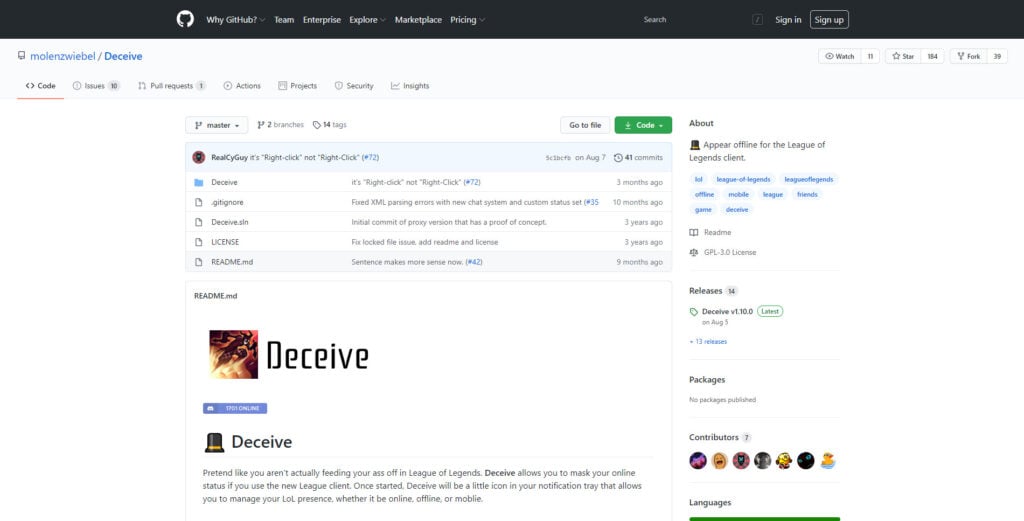Open the first contributor avatar
This screenshot has width=1024, height=521.
click(x=697, y=461)
